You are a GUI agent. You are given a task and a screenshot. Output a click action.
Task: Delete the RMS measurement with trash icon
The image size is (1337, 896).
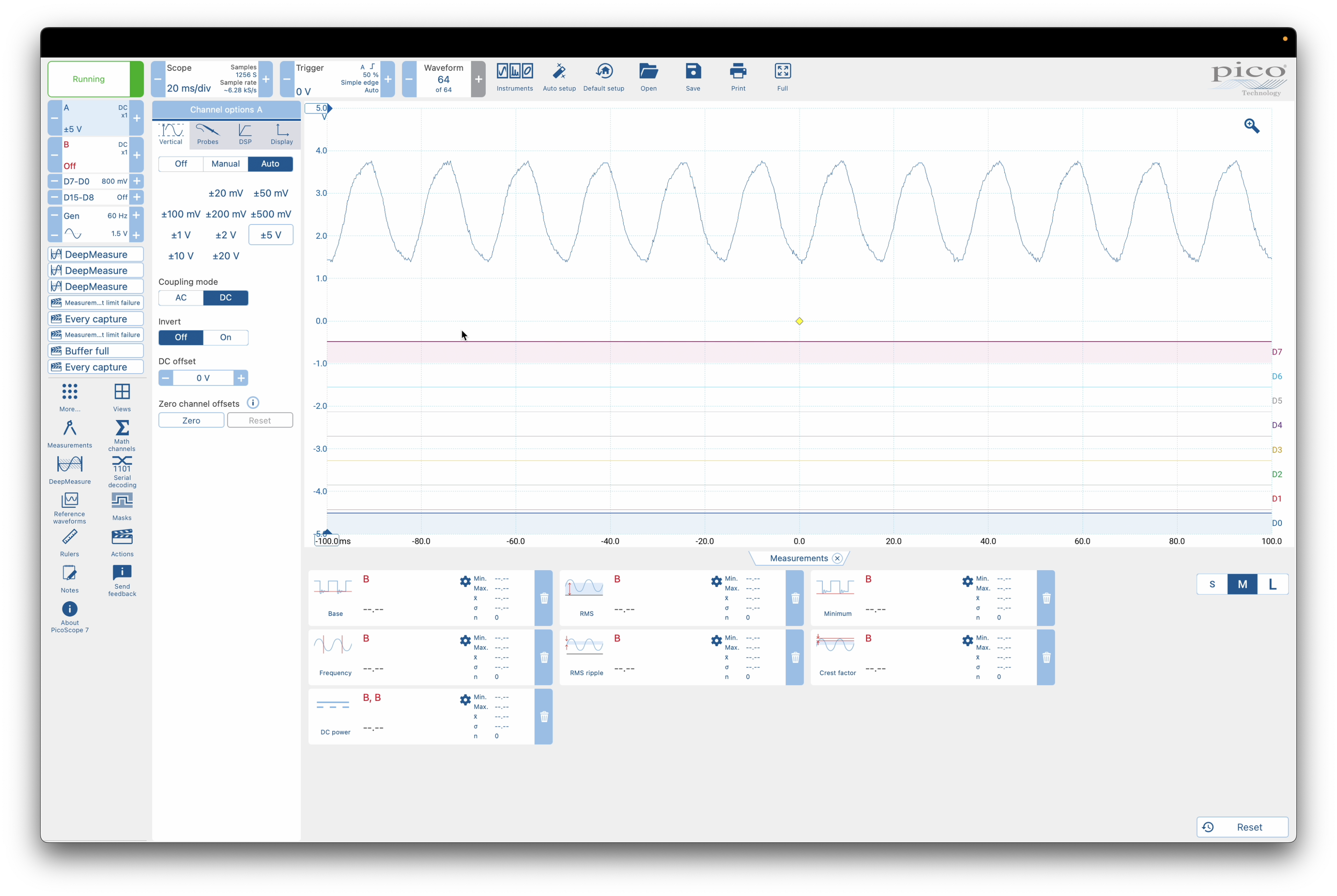click(795, 598)
